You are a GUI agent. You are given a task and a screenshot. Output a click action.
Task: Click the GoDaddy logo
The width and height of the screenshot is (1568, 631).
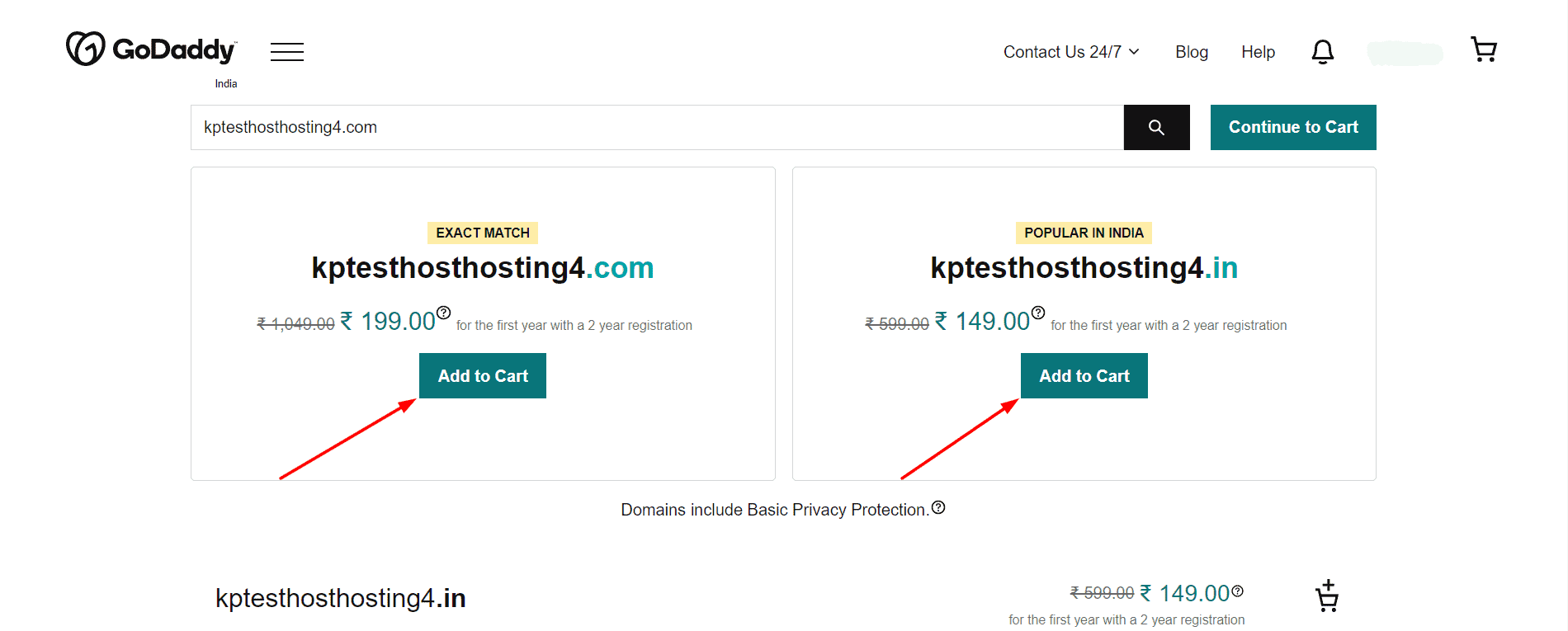click(152, 49)
